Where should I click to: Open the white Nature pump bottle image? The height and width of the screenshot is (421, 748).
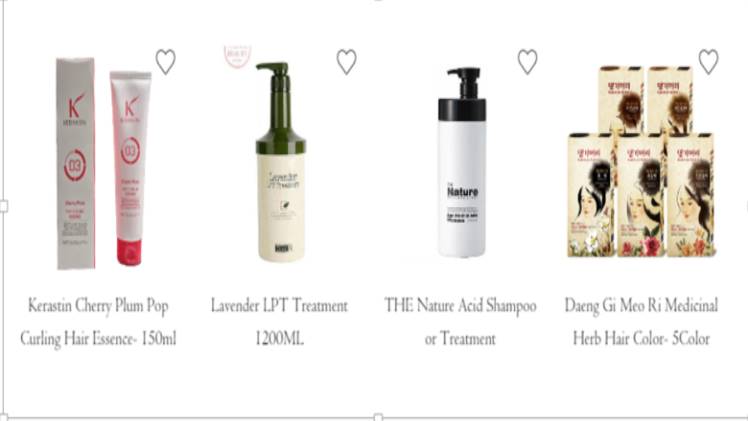(x=462, y=163)
